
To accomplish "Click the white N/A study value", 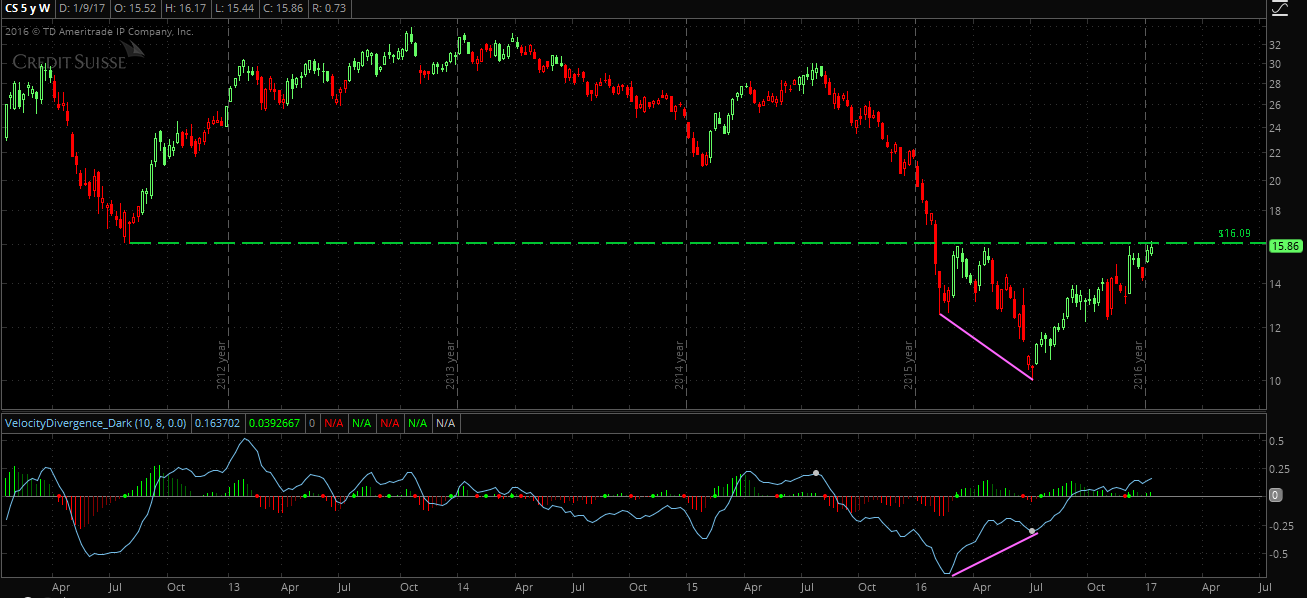I will point(445,424).
